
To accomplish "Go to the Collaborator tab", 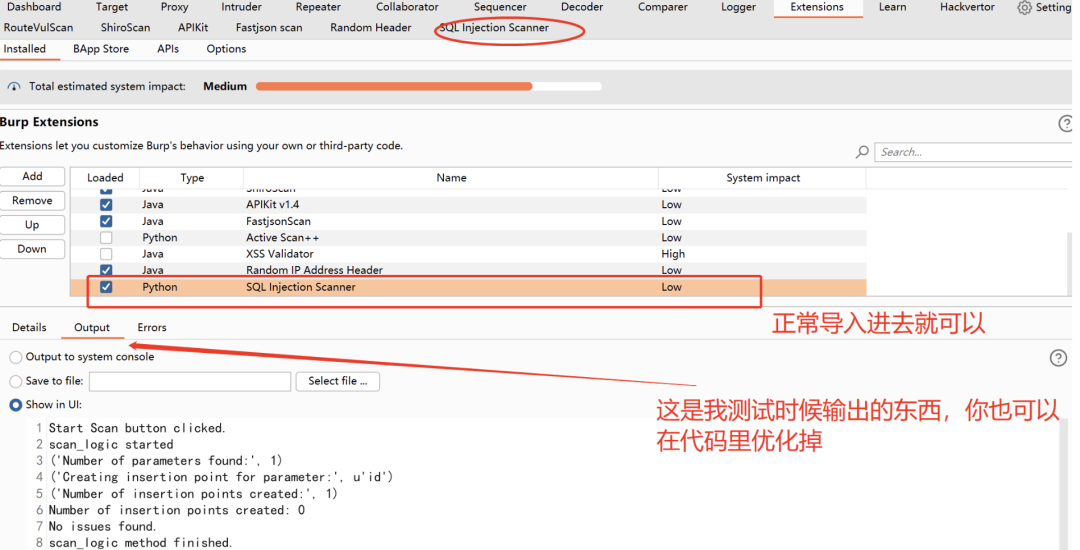I will pyautogui.click(x=407, y=7).
